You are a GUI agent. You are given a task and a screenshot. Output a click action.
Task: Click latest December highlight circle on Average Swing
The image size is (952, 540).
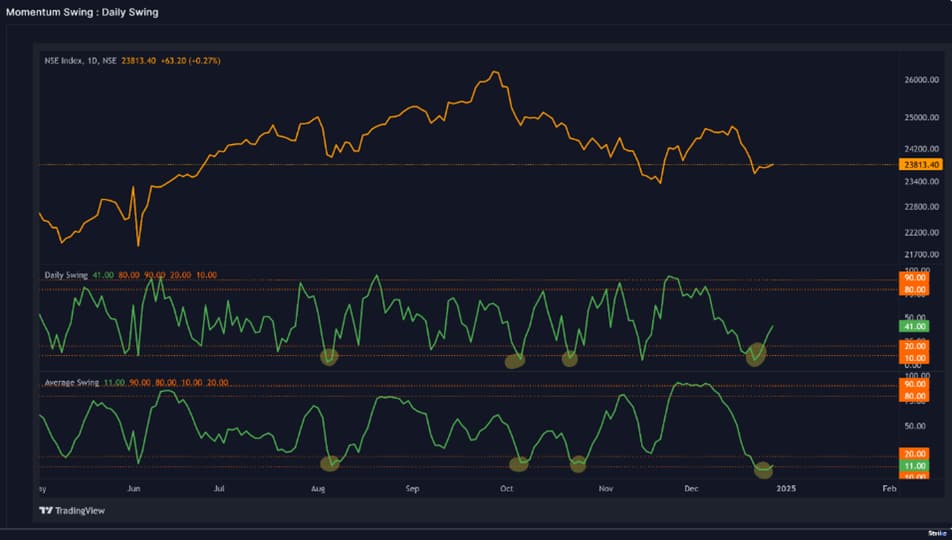click(764, 467)
